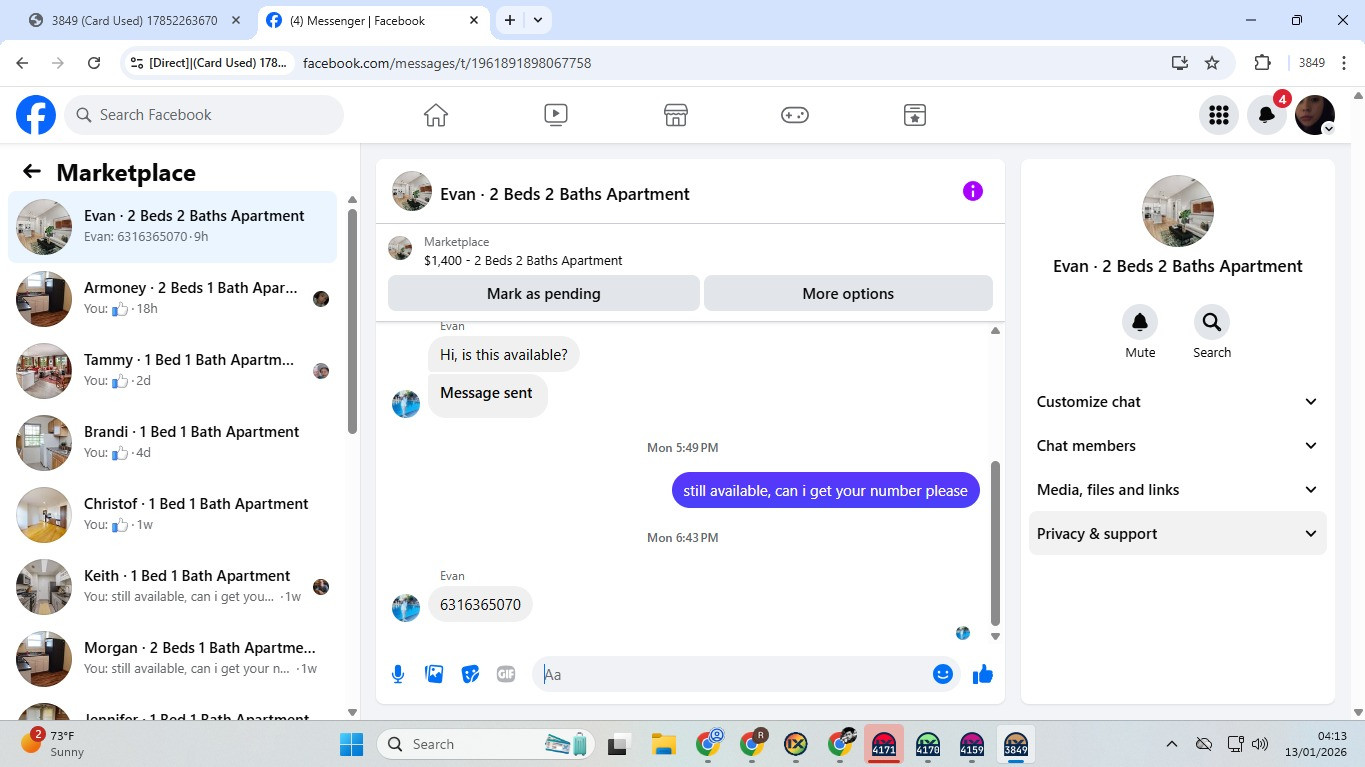
Task: Select the Messenger | Facebook tab
Action: 372,20
